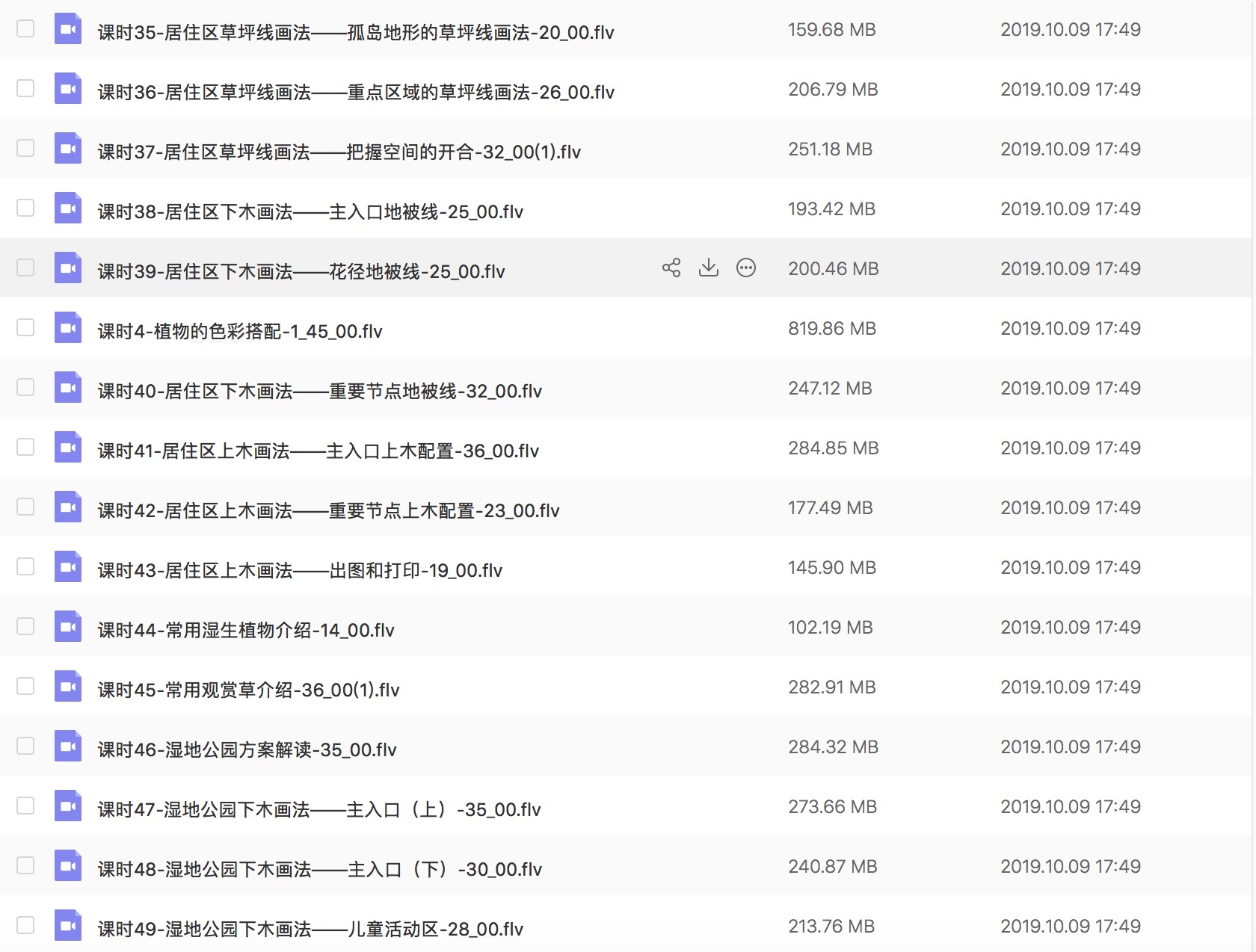The image size is (1256, 952).
Task: Click the video file icon for 课时35
Action: [x=68, y=29]
